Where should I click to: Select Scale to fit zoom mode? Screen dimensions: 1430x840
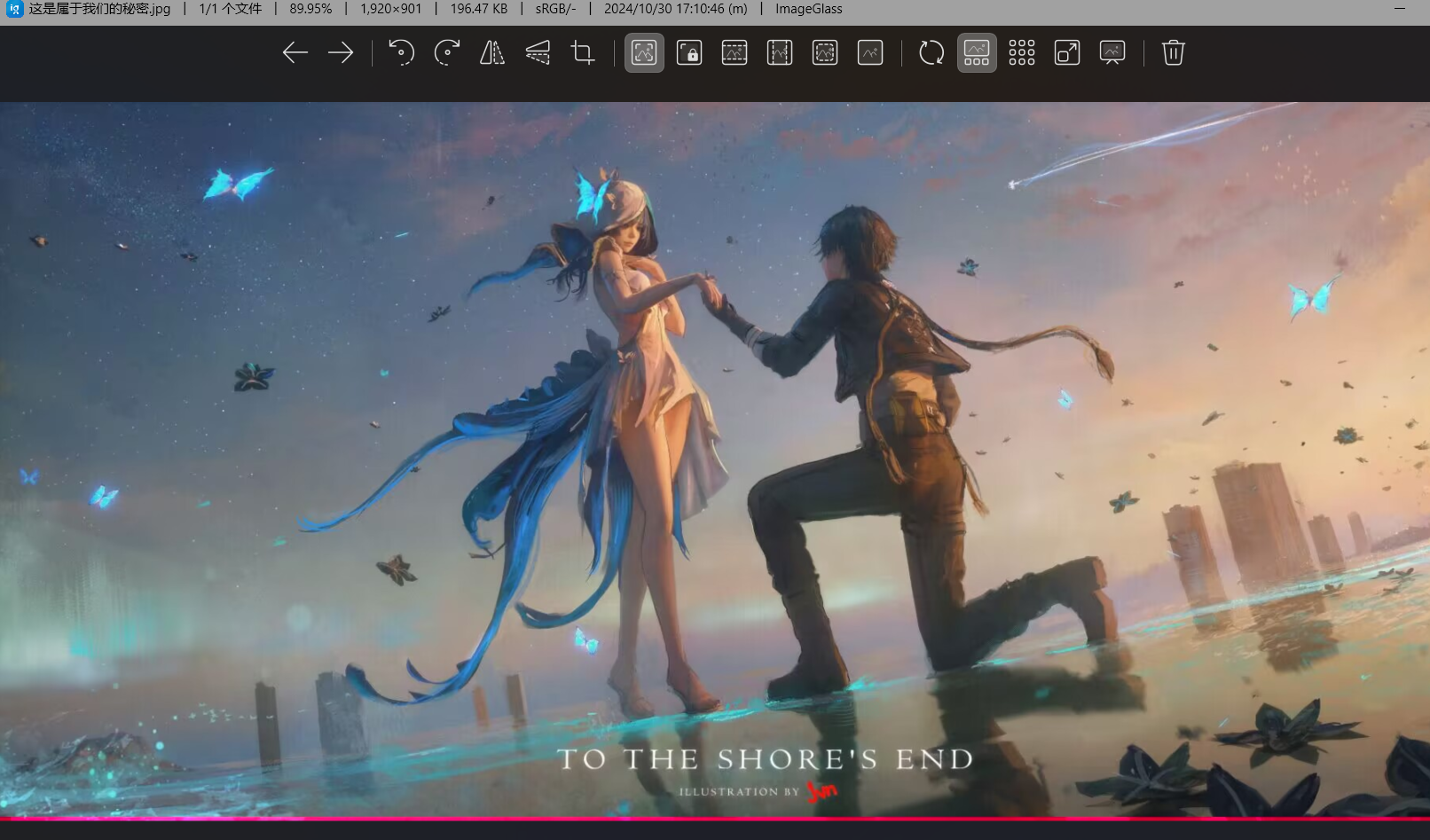825,53
